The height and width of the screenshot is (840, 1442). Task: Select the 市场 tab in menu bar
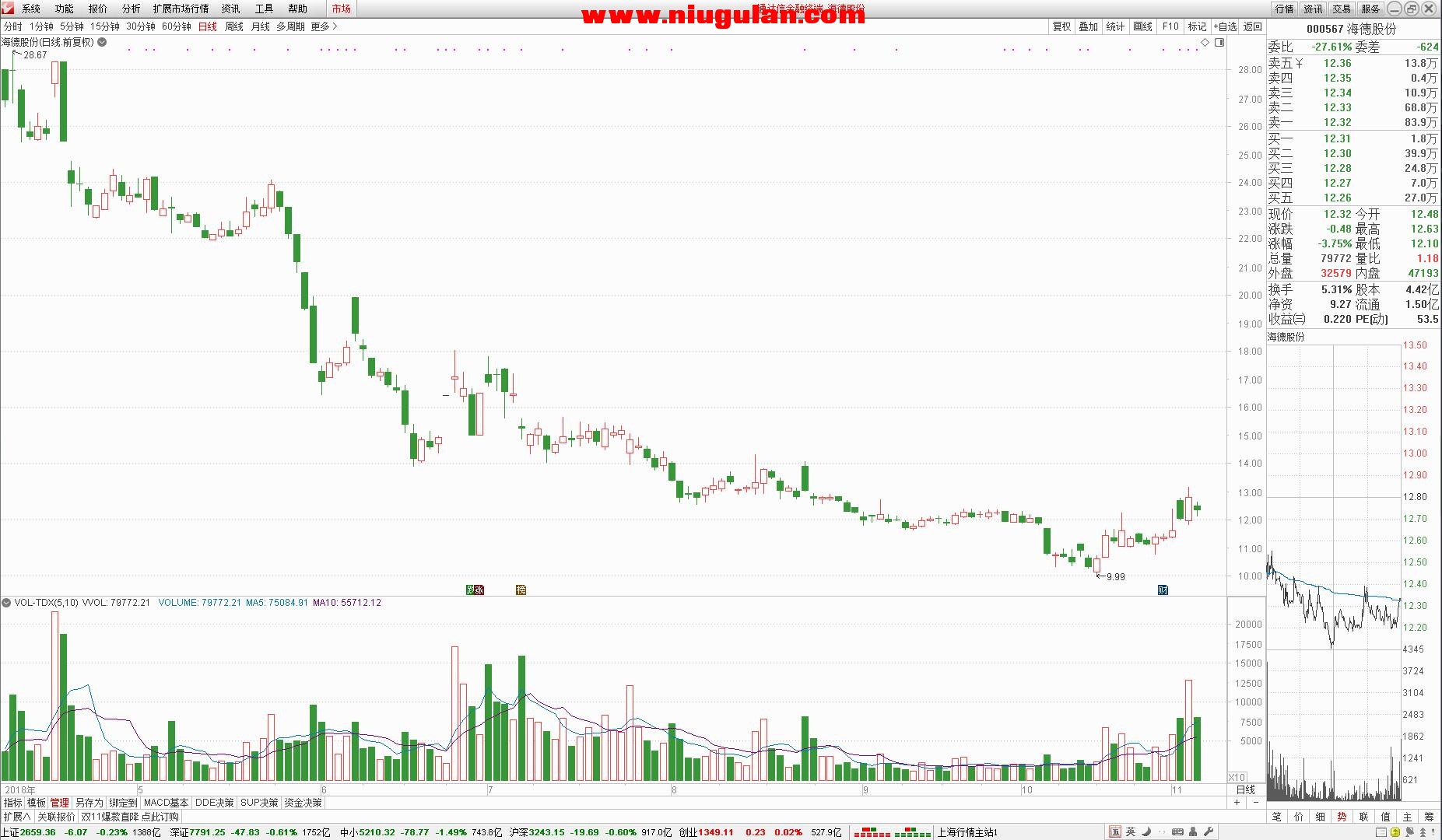point(341,9)
